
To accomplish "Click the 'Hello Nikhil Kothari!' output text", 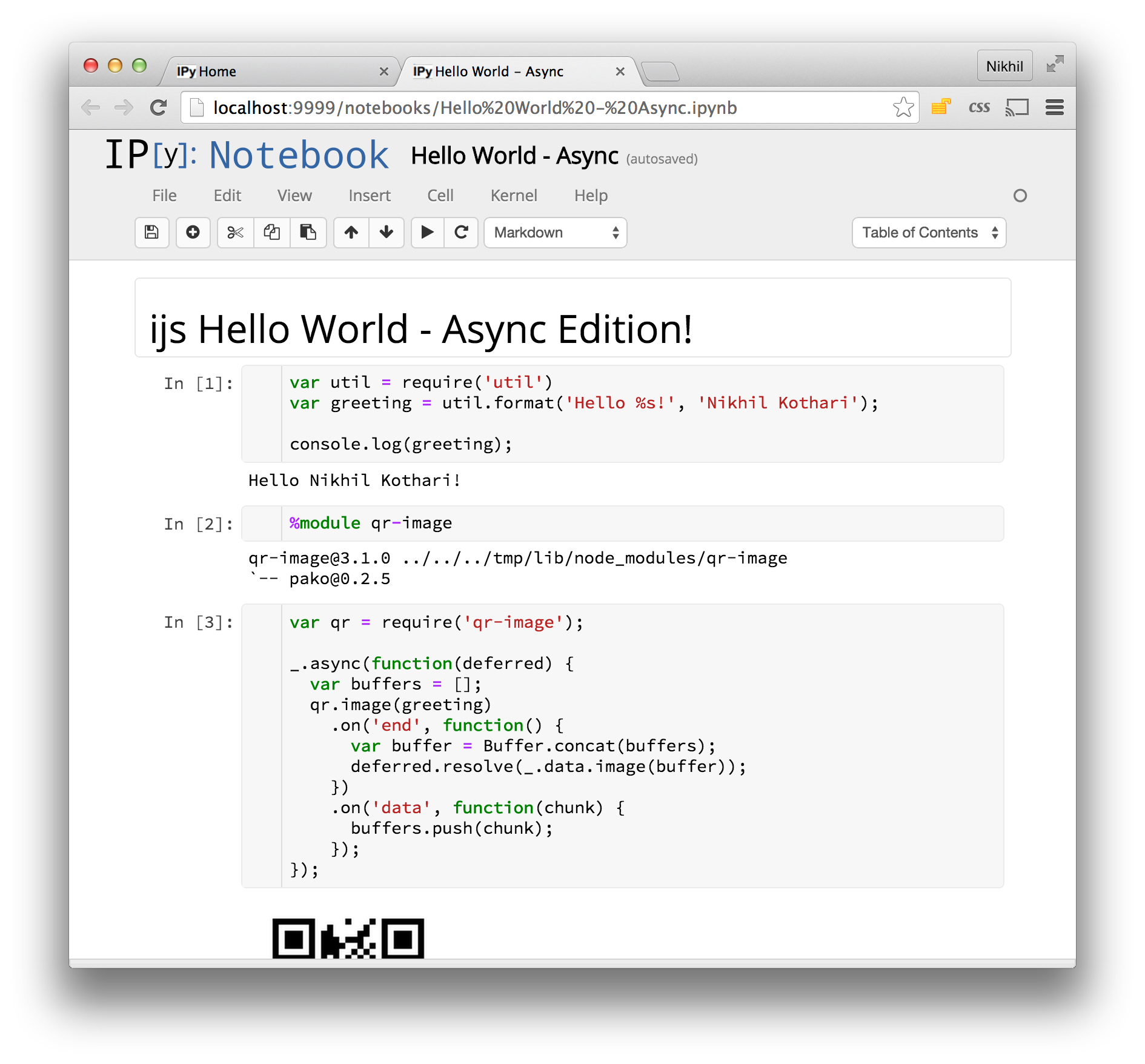I will 354,480.
